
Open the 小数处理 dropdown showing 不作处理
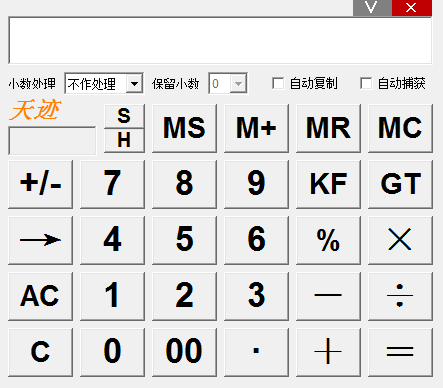click(x=104, y=83)
